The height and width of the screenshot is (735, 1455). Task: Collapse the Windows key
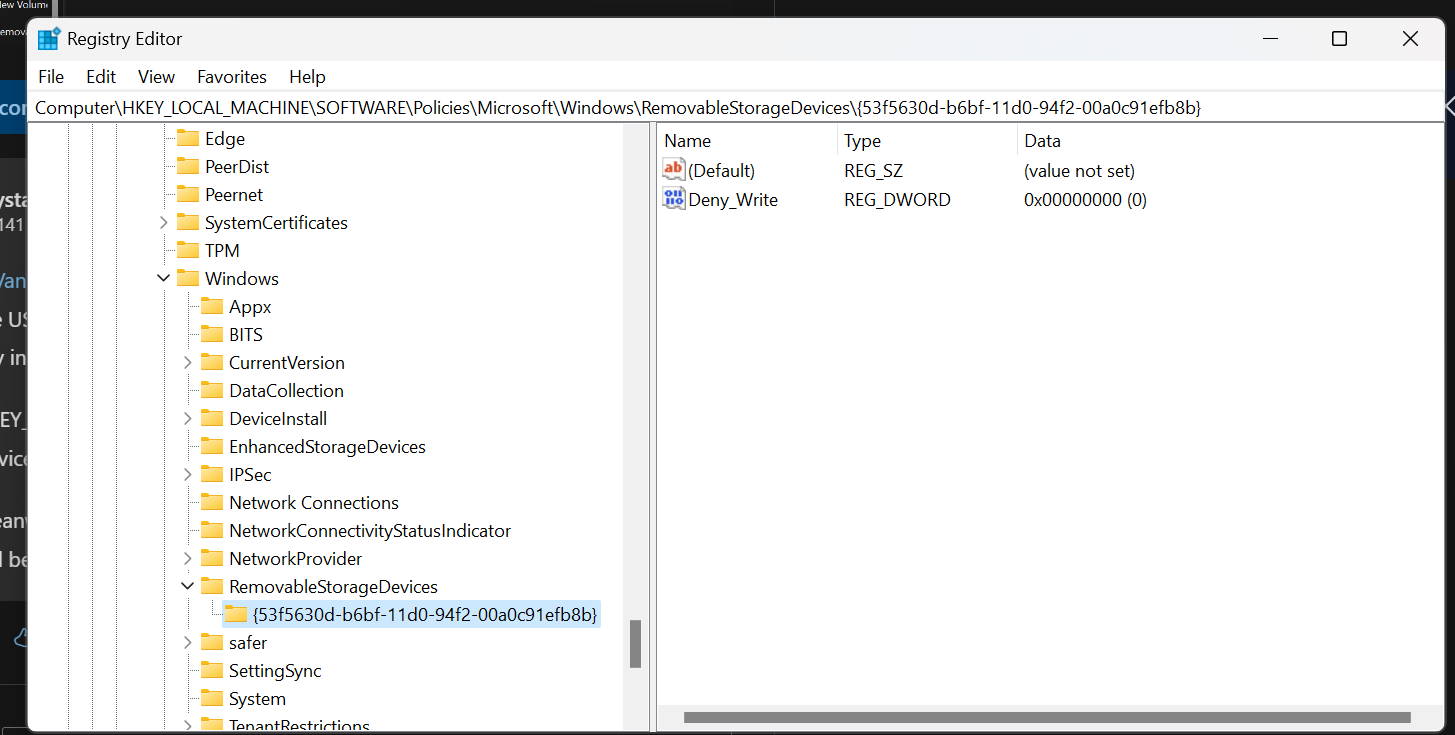pos(164,278)
